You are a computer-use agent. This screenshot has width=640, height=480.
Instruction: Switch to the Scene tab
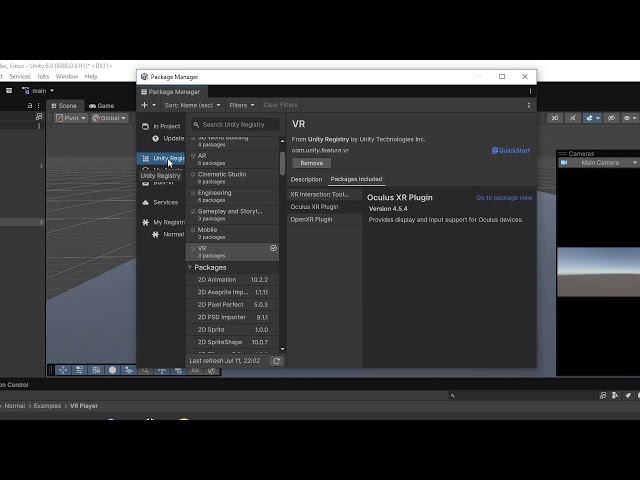coord(64,106)
